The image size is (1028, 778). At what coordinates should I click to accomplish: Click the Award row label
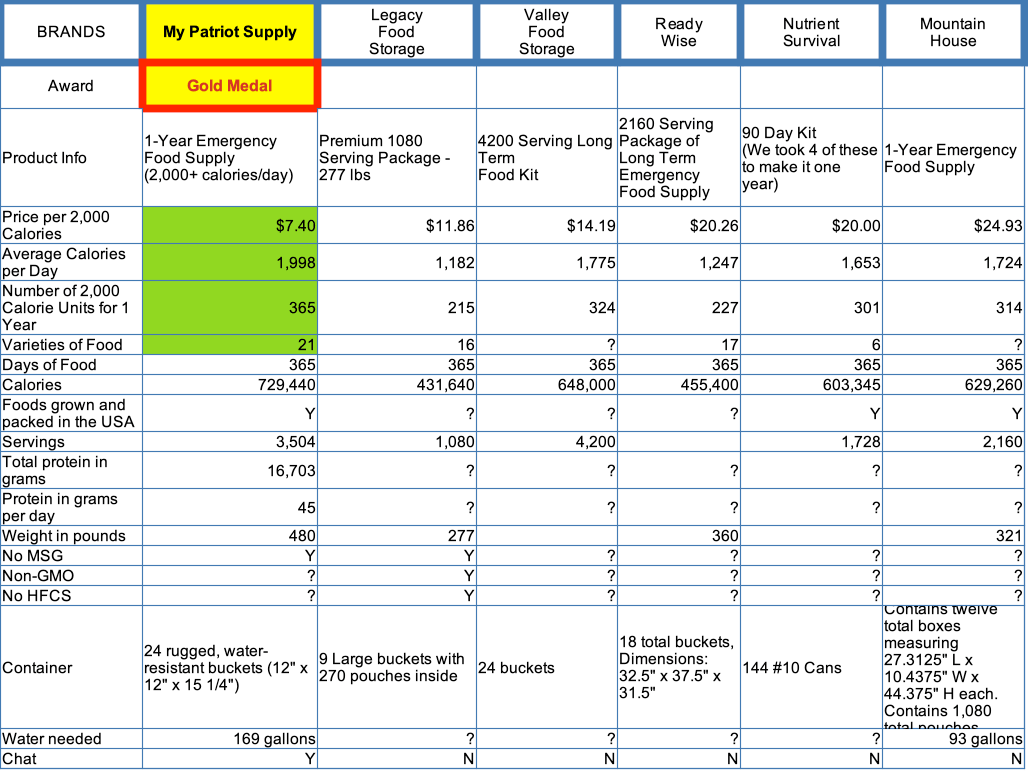pyautogui.click(x=71, y=86)
